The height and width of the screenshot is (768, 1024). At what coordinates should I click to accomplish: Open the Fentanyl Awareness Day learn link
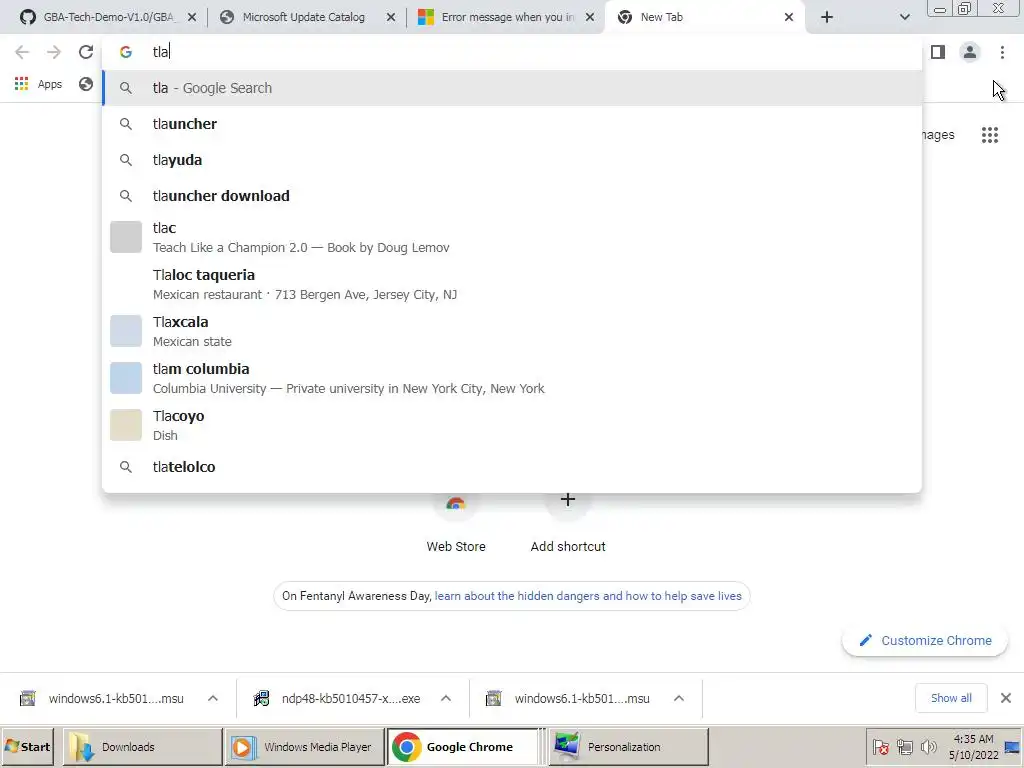pyautogui.click(x=588, y=596)
